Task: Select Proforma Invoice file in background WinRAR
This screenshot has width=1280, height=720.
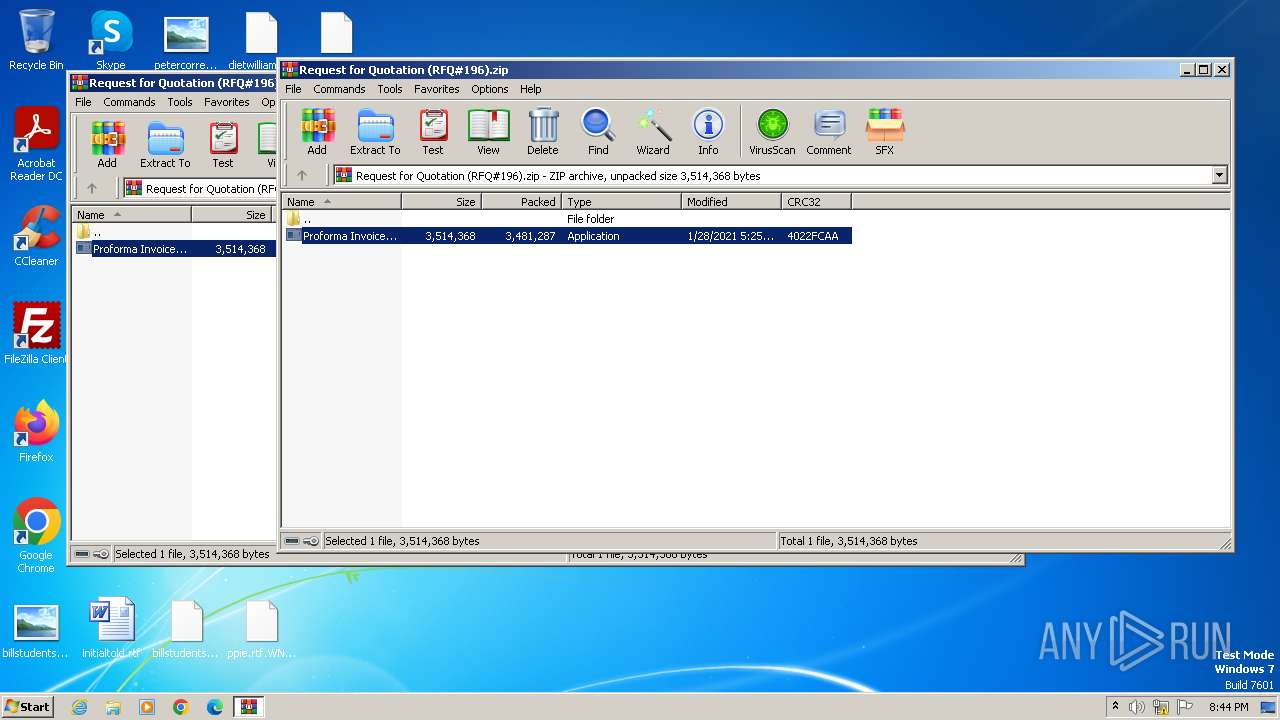Action: tap(175, 249)
